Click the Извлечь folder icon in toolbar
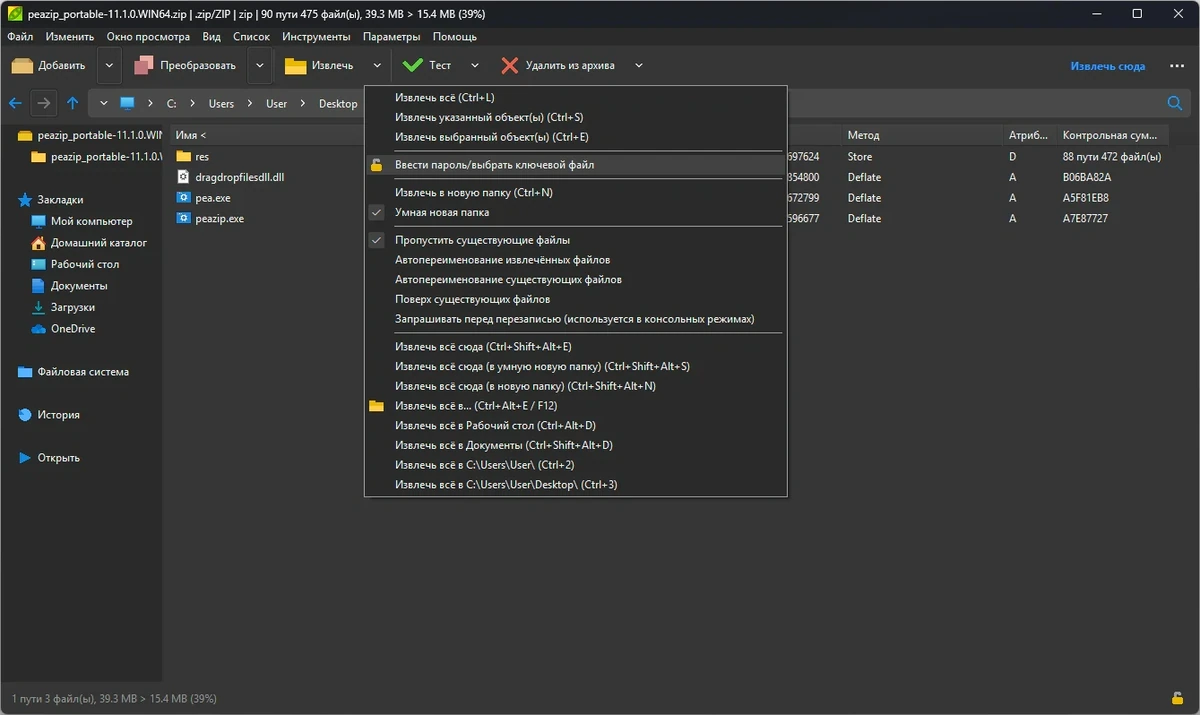This screenshot has height=715, width=1200. click(x=295, y=66)
